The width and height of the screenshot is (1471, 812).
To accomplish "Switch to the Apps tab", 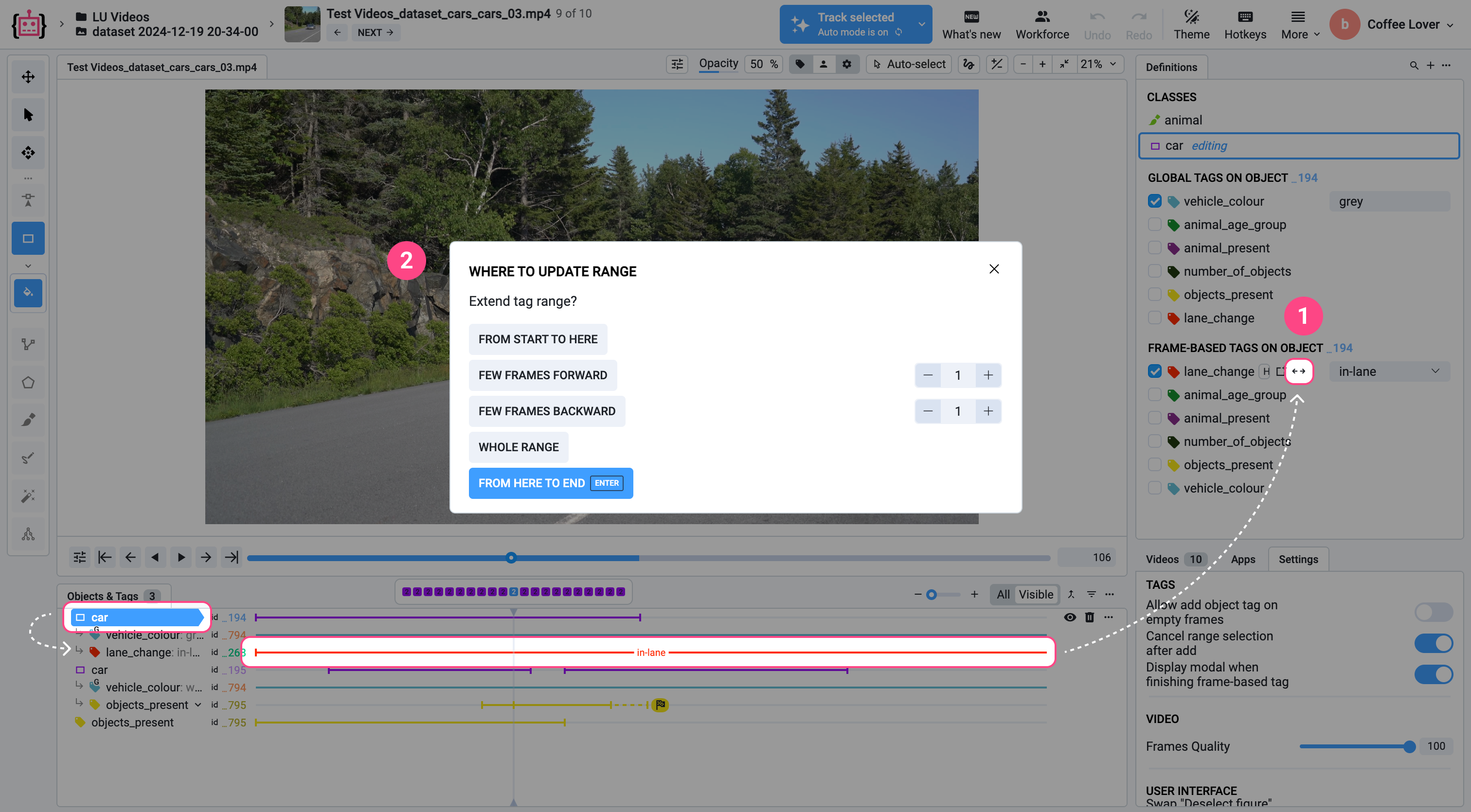I will (x=1242, y=559).
